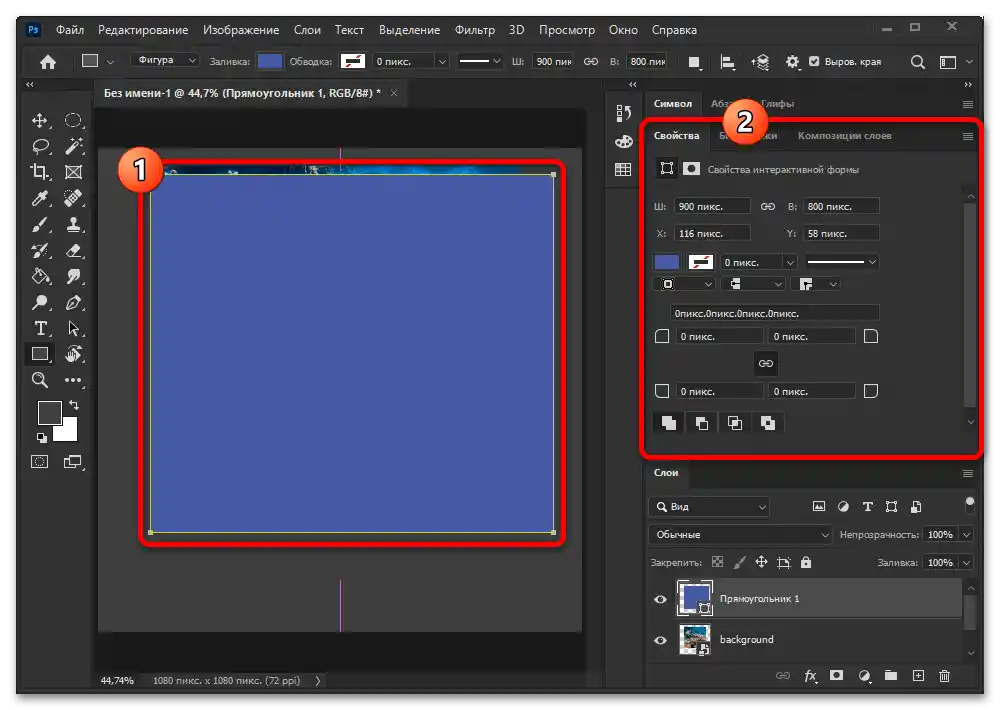Viewport: 1000px width, 710px height.
Task: Open the Search magnifier in options bar
Action: 917,62
